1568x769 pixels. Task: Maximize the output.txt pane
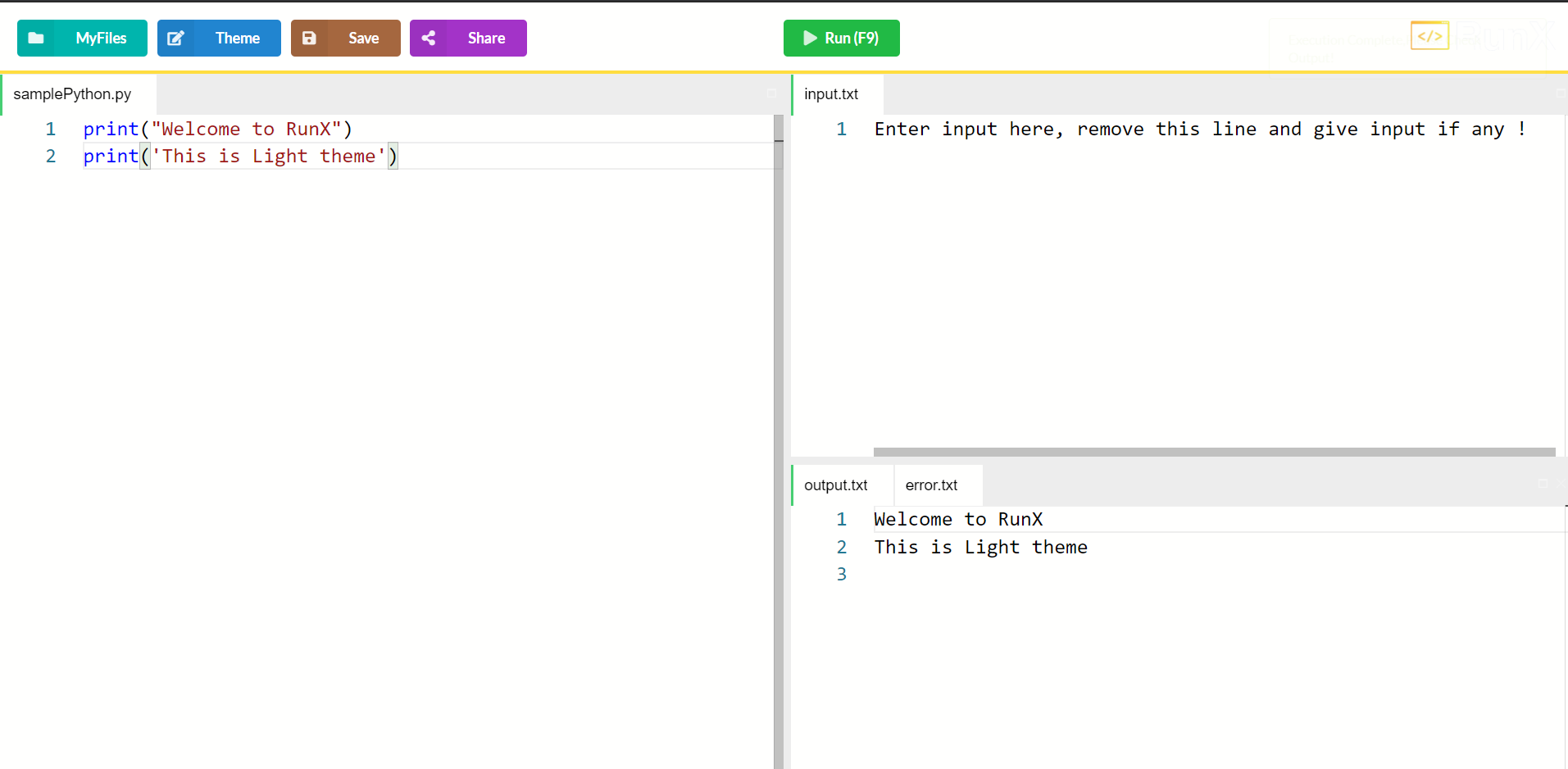[x=1543, y=484]
